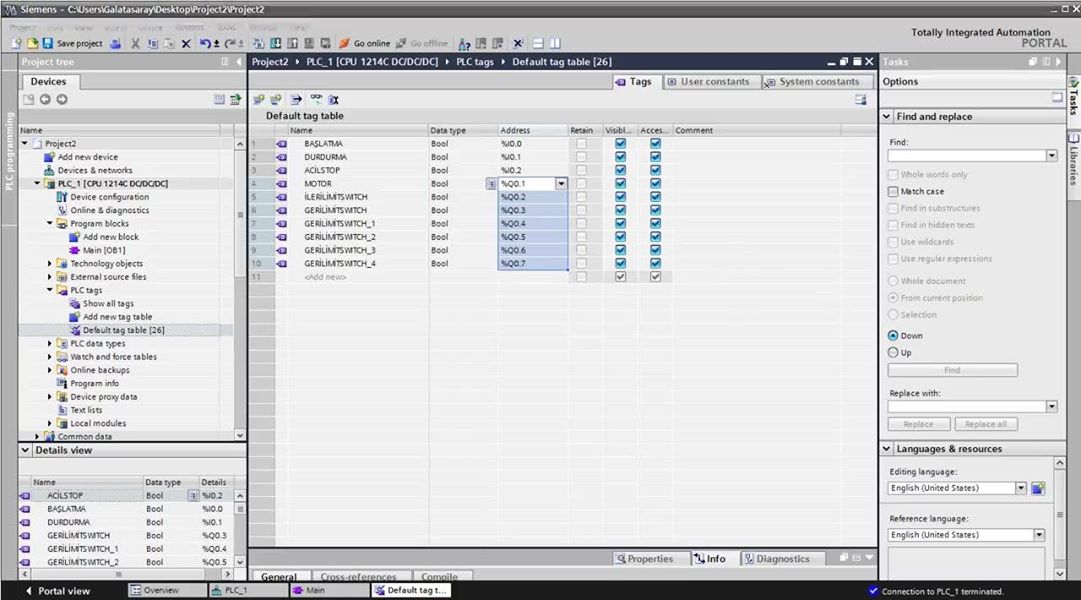
Task: Switch to the User constants tab
Action: pos(709,81)
